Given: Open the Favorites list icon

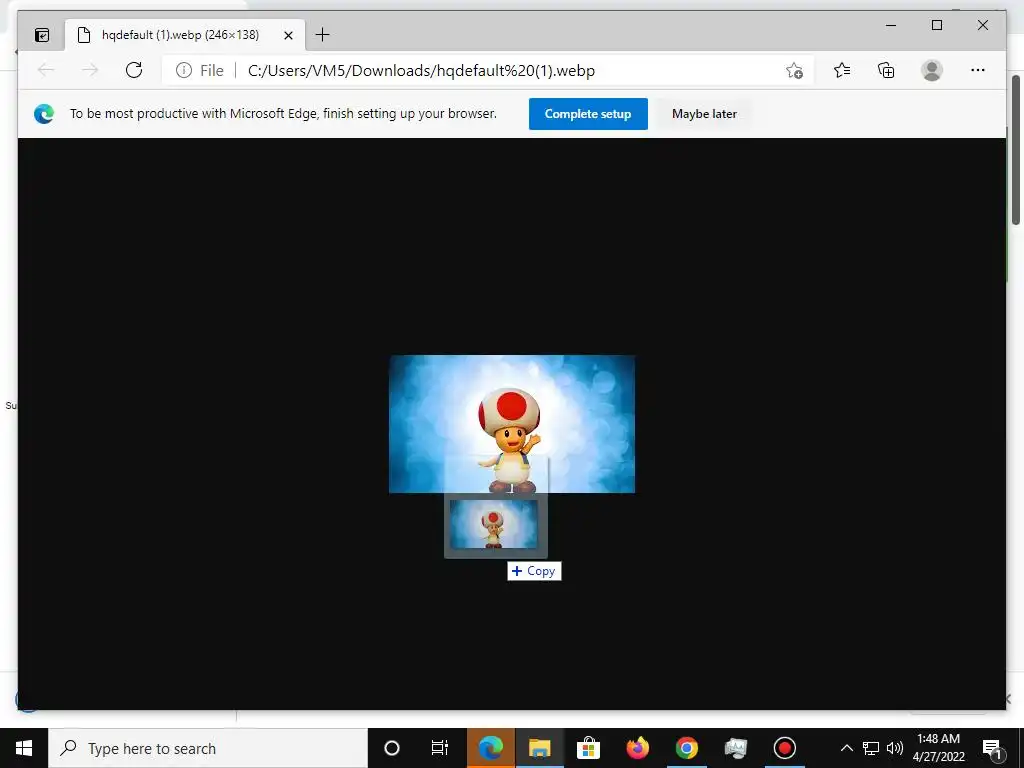Looking at the screenshot, I should click(x=842, y=70).
